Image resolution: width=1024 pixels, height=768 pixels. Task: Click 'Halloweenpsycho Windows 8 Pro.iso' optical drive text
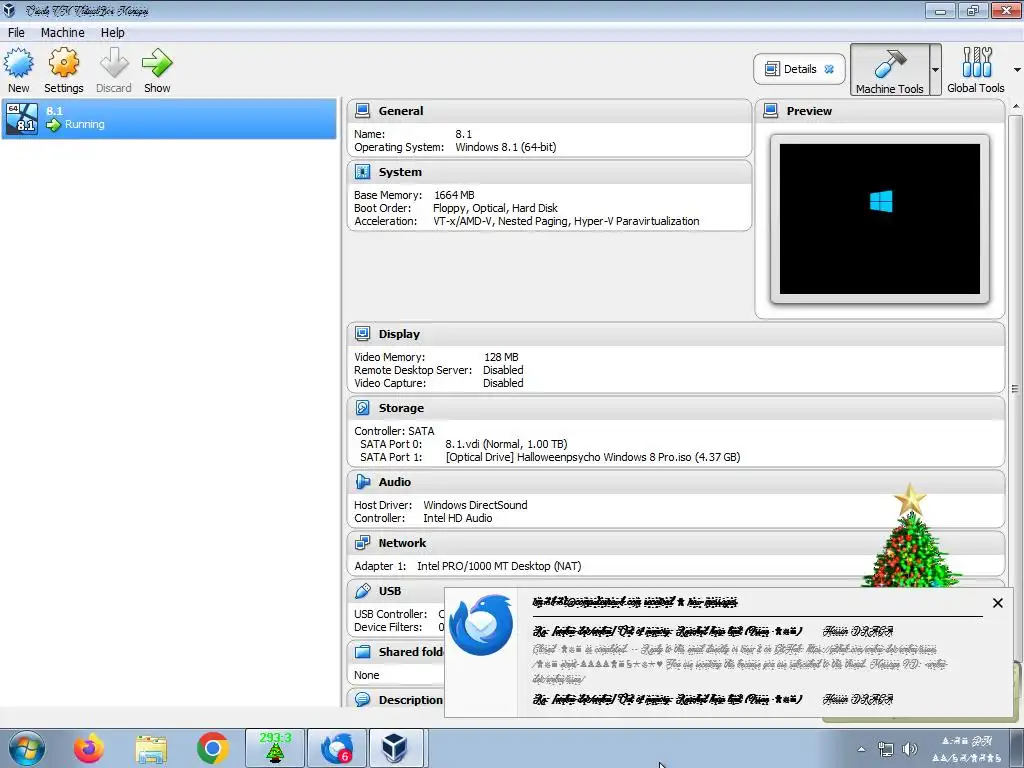593,457
